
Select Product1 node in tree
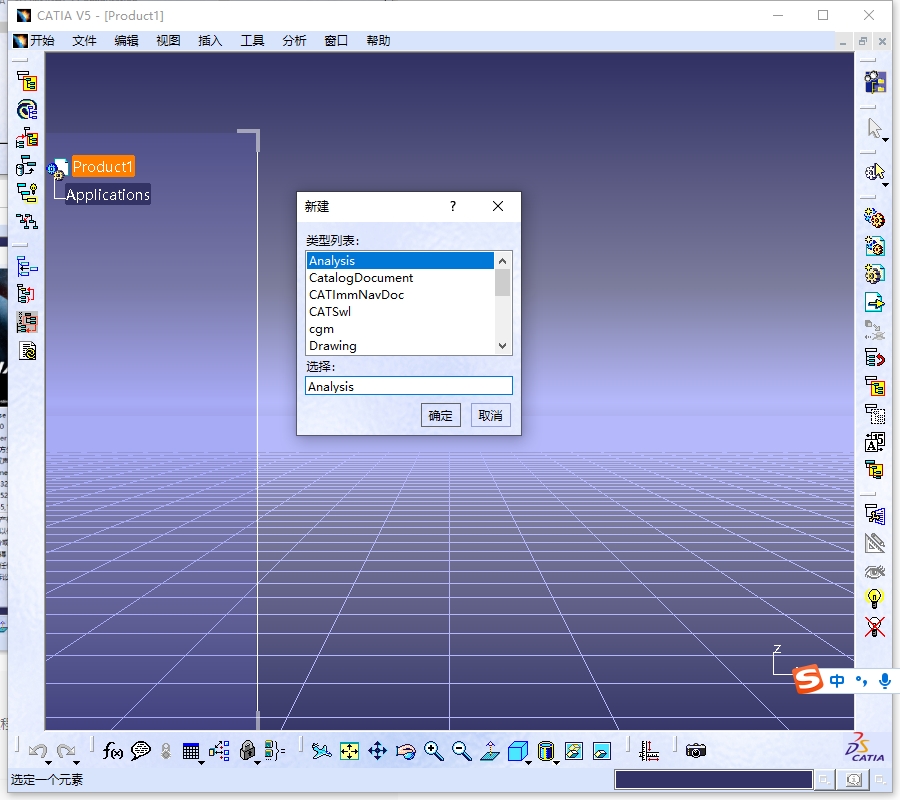click(x=103, y=166)
